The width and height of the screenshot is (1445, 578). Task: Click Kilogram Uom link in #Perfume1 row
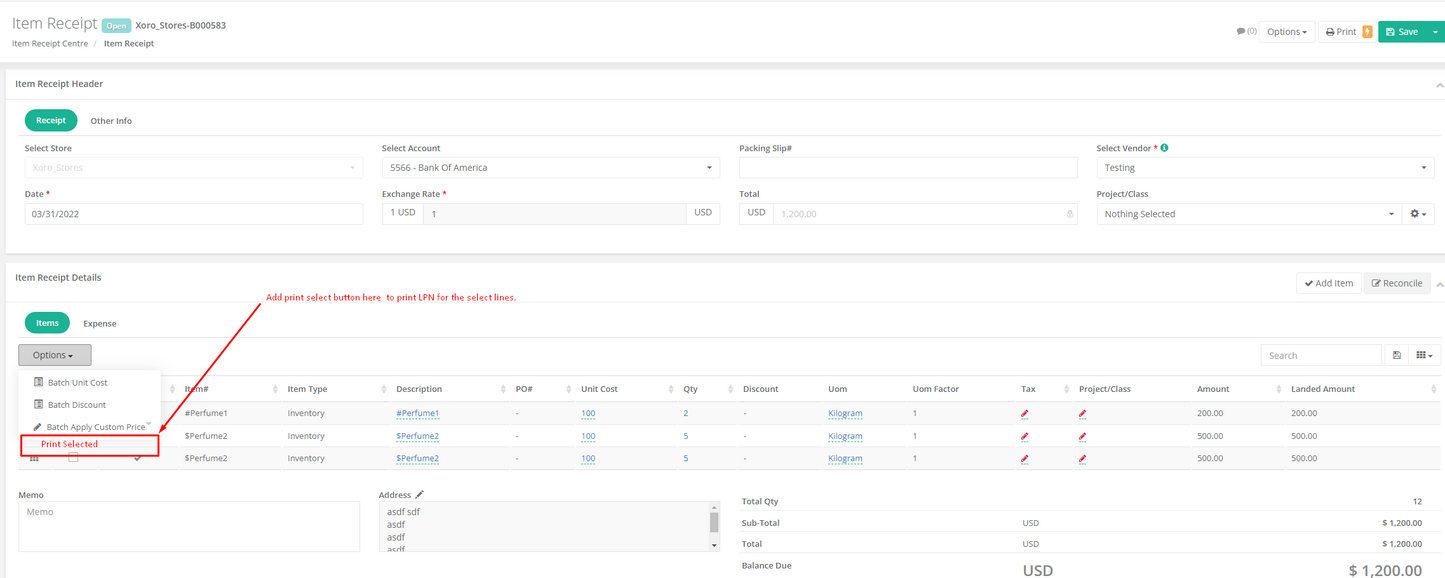point(845,413)
